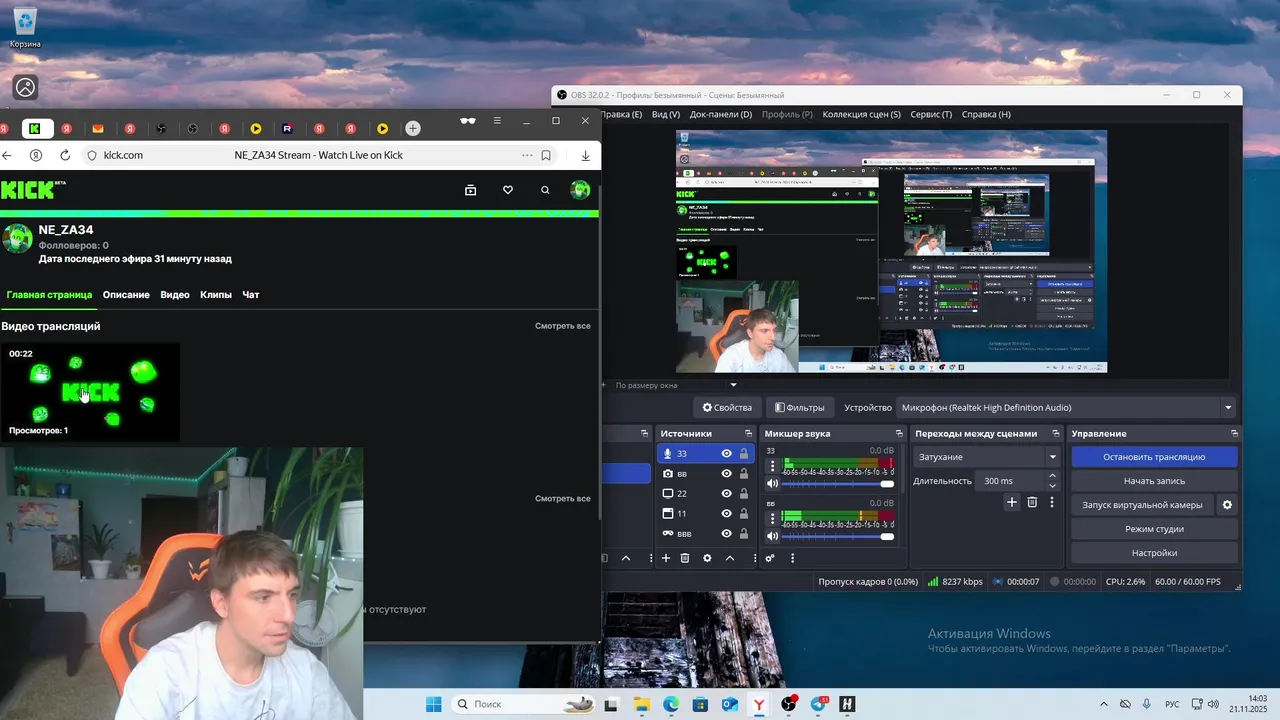Open advanced audio properties gears in mixer
The image size is (1280, 720).
tap(770, 558)
